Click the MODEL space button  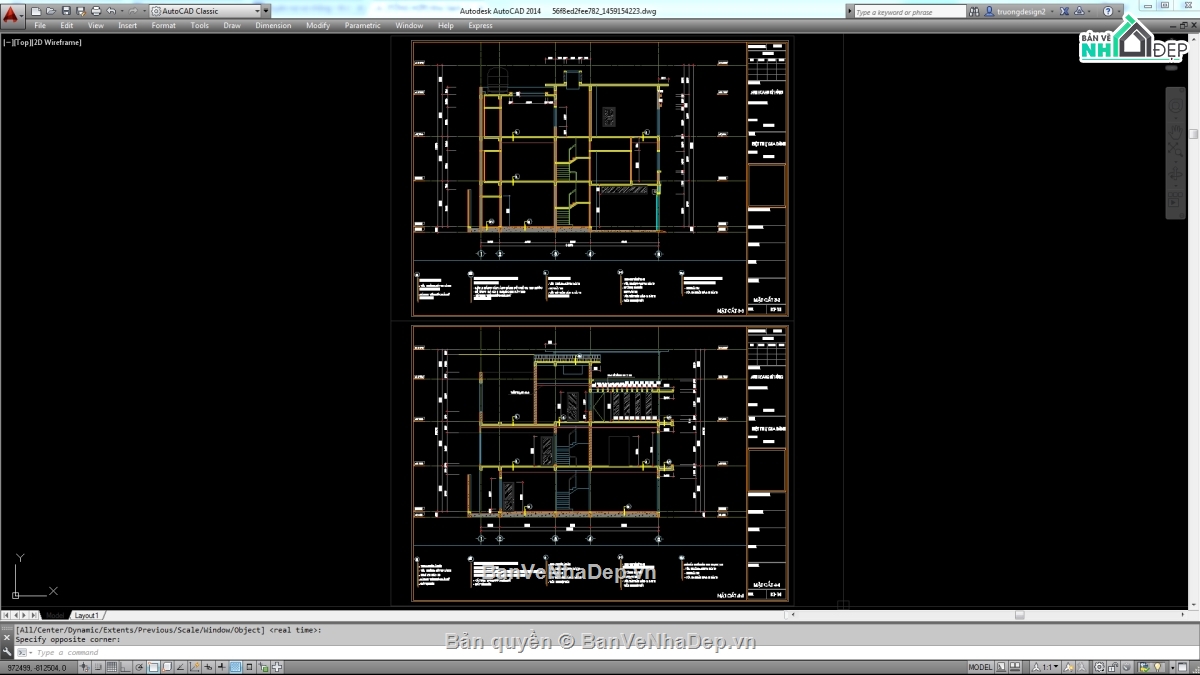[x=980, y=667]
